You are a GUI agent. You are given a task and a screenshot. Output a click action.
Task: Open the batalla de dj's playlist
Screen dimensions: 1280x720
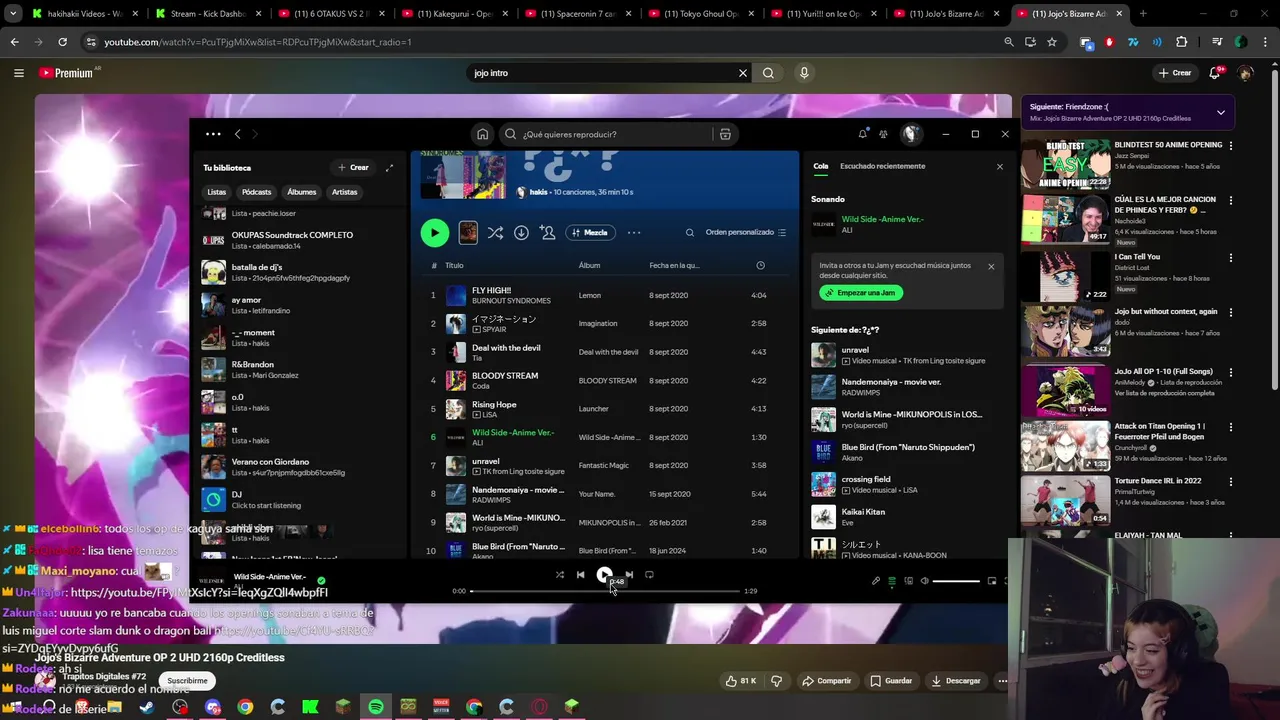pos(300,272)
